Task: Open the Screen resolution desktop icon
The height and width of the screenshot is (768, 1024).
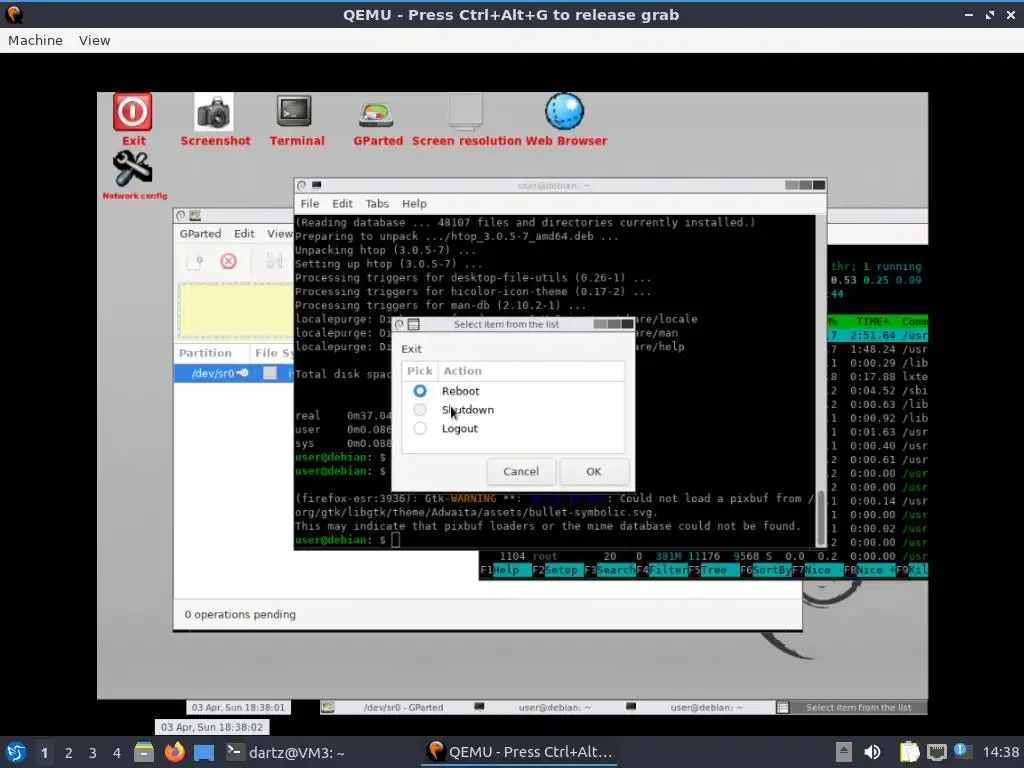Action: [465, 112]
